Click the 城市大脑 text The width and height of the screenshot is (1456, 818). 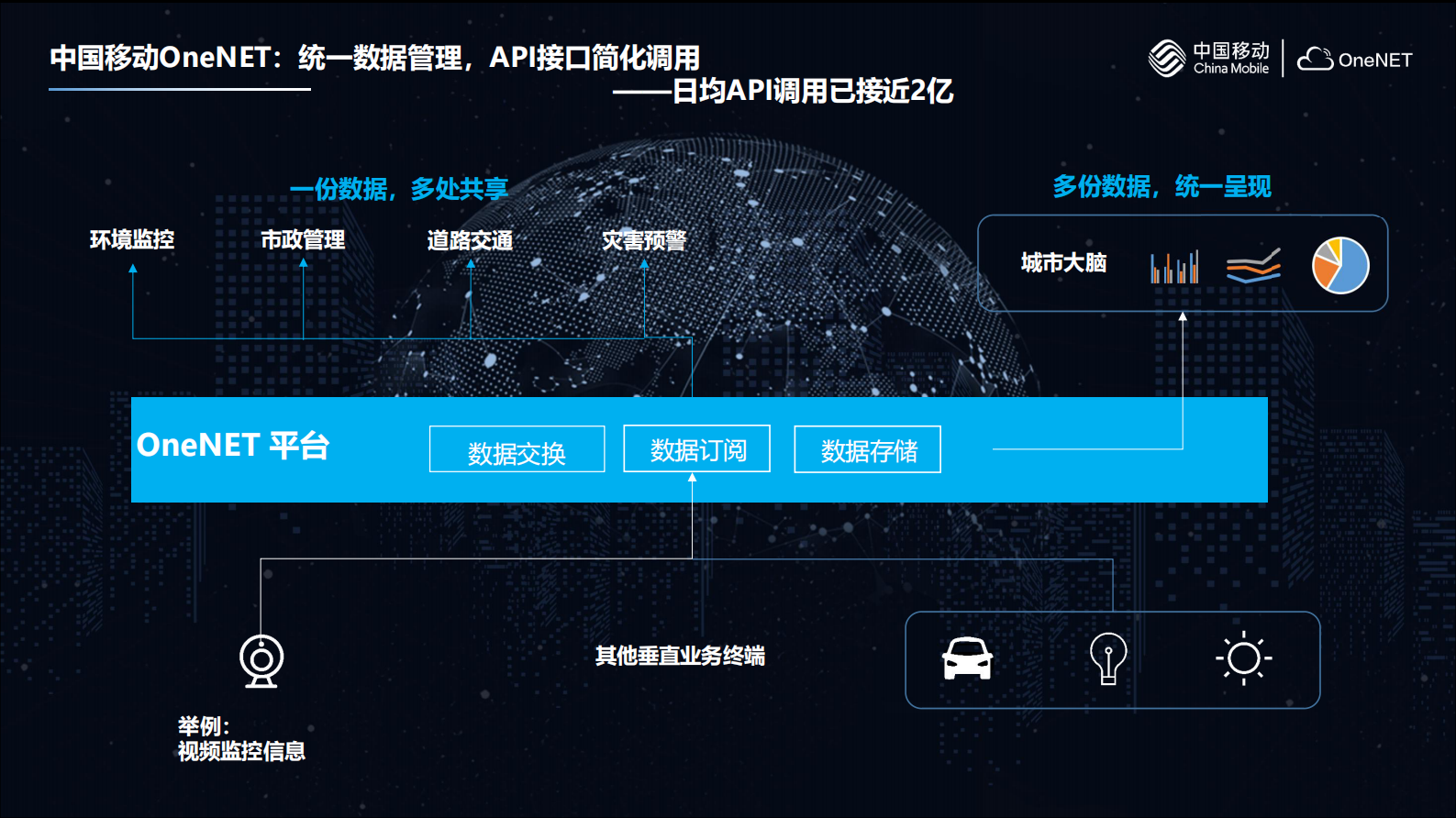tap(1063, 263)
